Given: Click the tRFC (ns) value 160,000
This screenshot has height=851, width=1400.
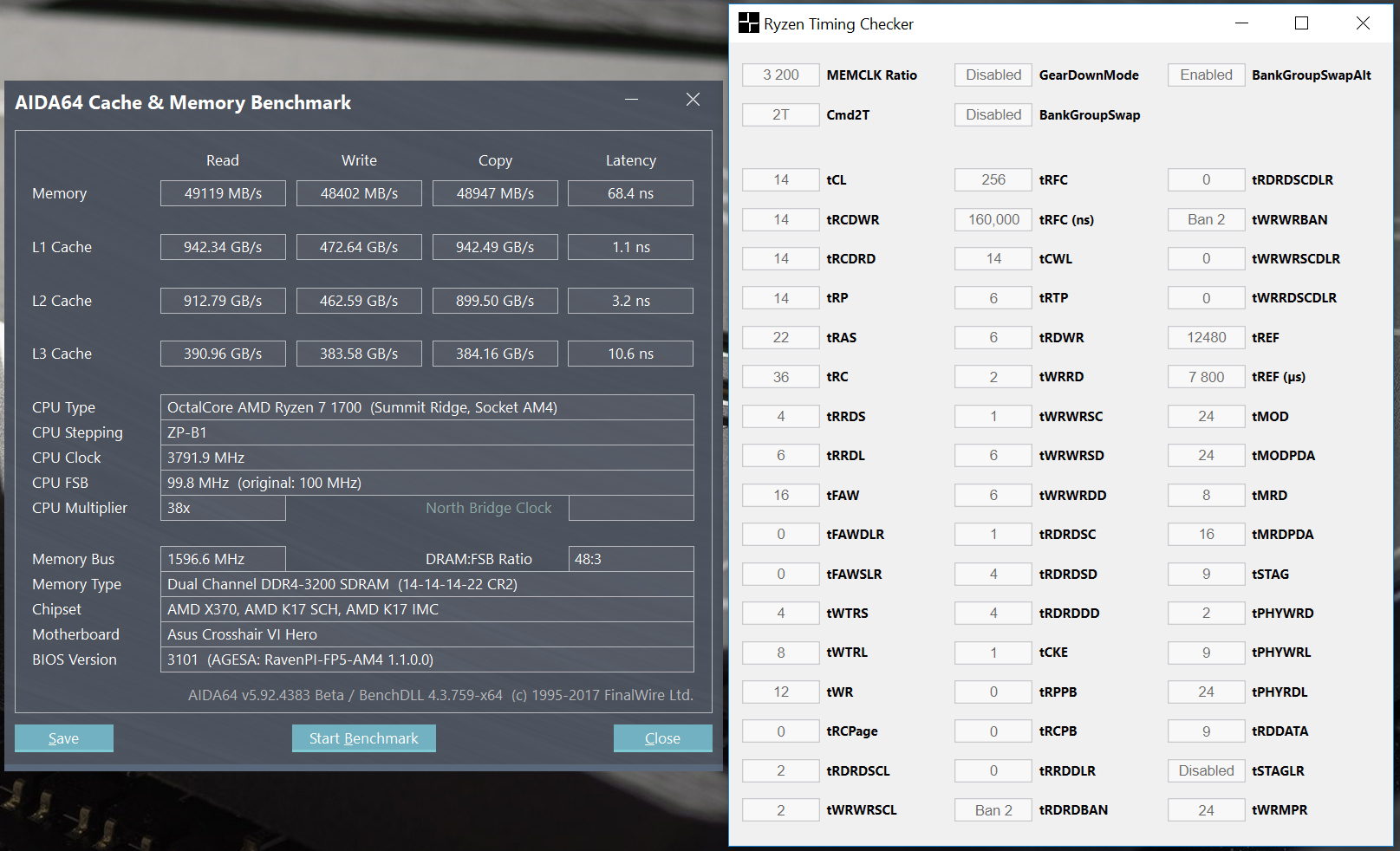Looking at the screenshot, I should coord(993,219).
